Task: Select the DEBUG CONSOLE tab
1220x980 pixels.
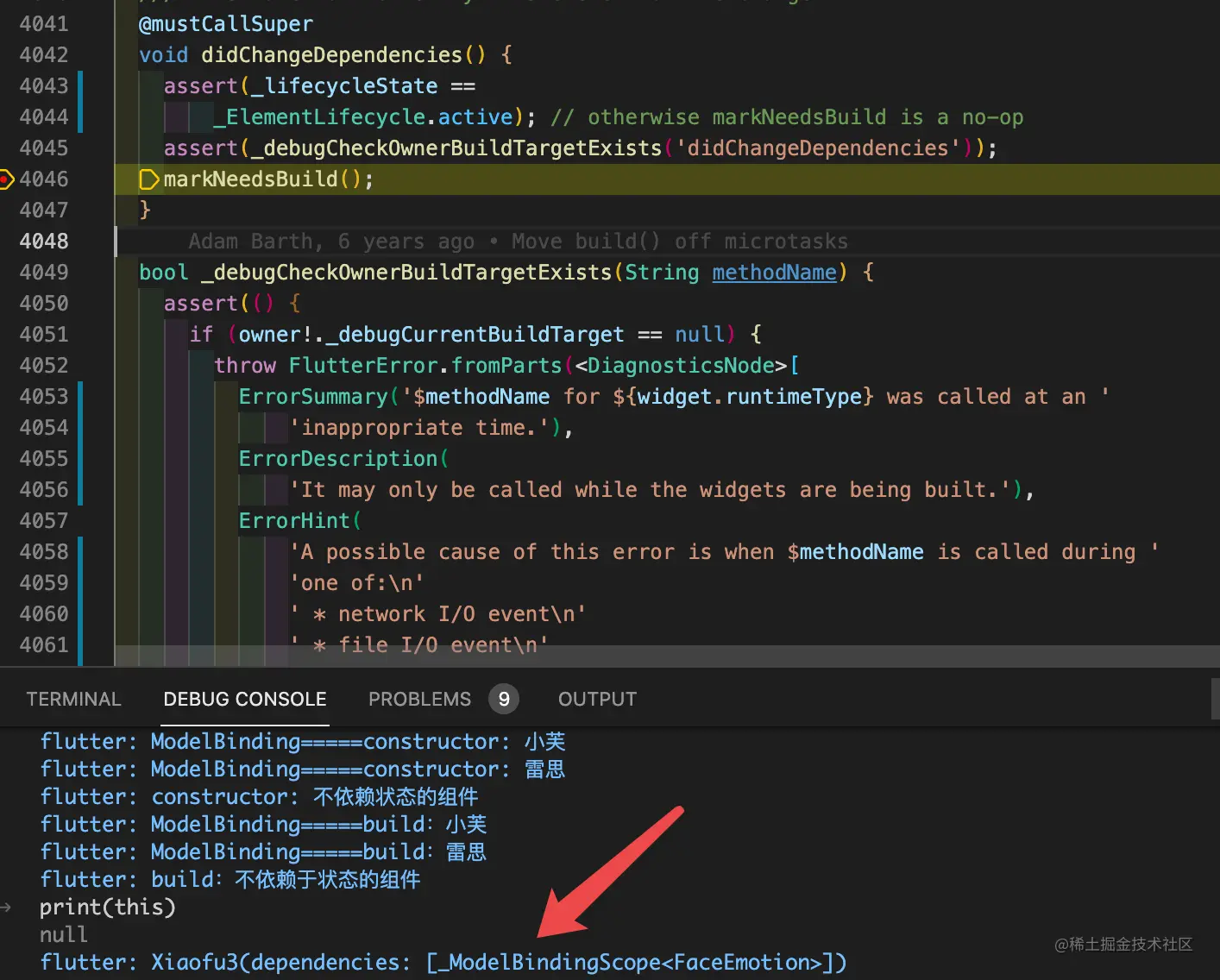Action: tap(245, 699)
